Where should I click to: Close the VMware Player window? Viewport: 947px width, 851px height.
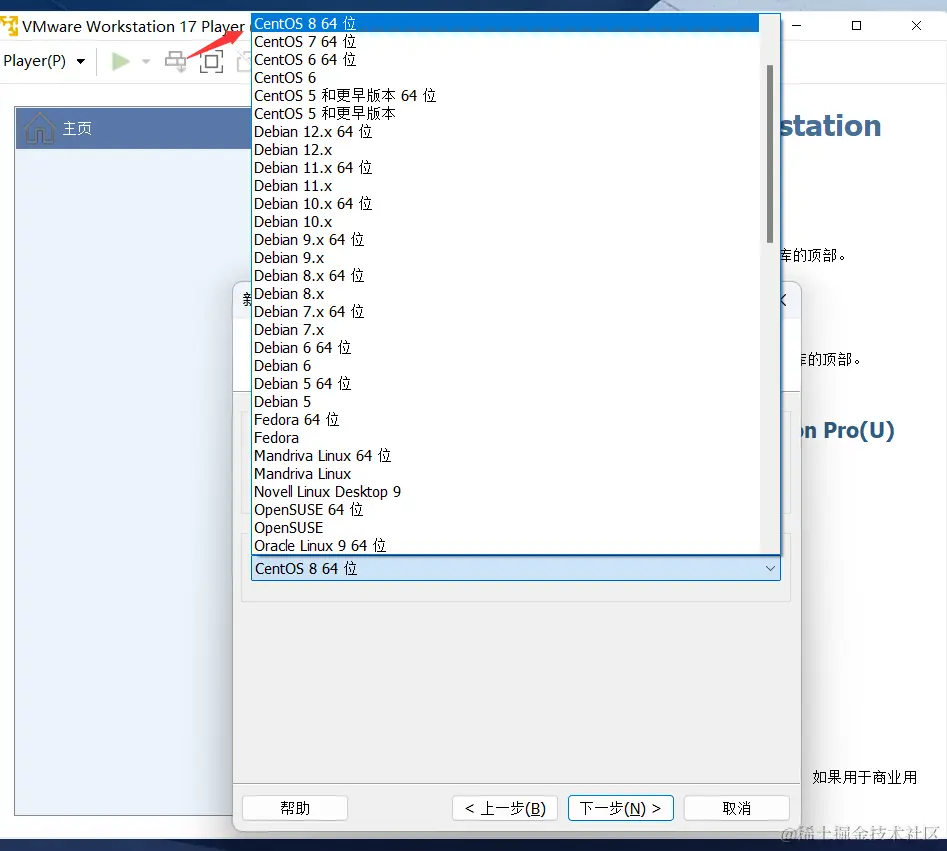pos(916,25)
